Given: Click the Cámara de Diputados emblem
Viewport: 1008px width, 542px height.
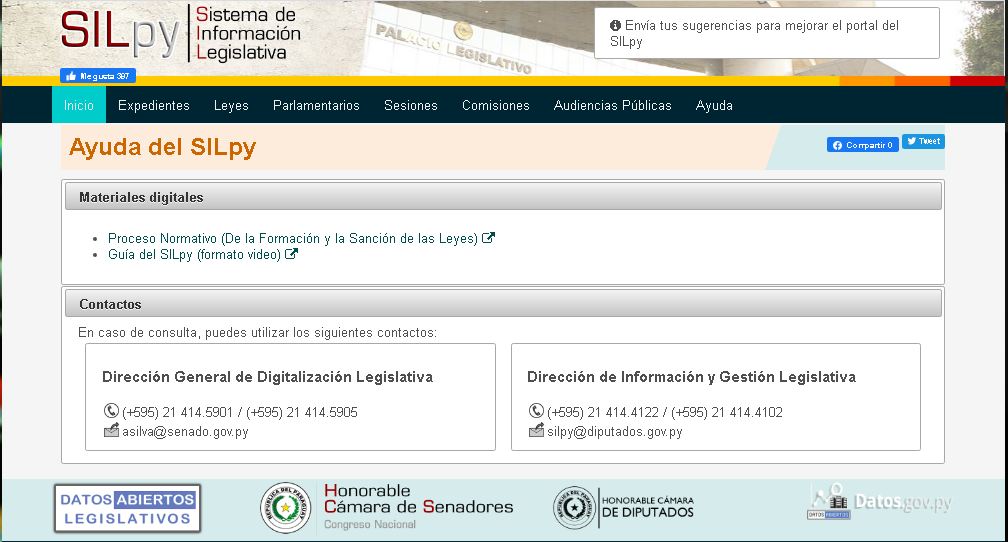Looking at the screenshot, I should (574, 508).
